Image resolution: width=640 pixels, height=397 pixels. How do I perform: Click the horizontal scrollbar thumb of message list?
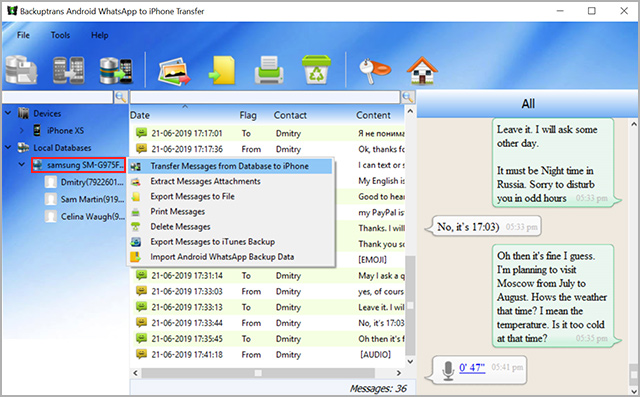click(258, 373)
